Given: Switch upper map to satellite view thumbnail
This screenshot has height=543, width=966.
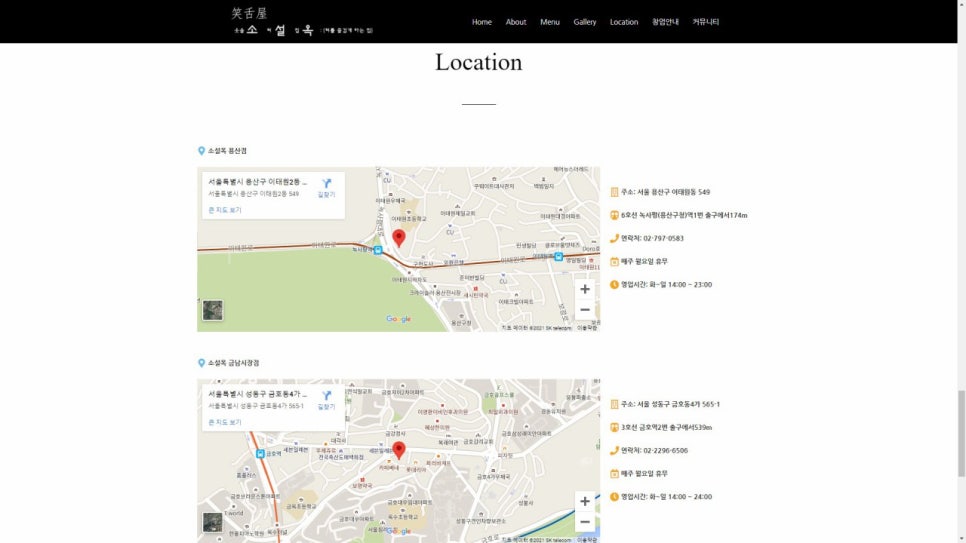Looking at the screenshot, I should tap(213, 310).
